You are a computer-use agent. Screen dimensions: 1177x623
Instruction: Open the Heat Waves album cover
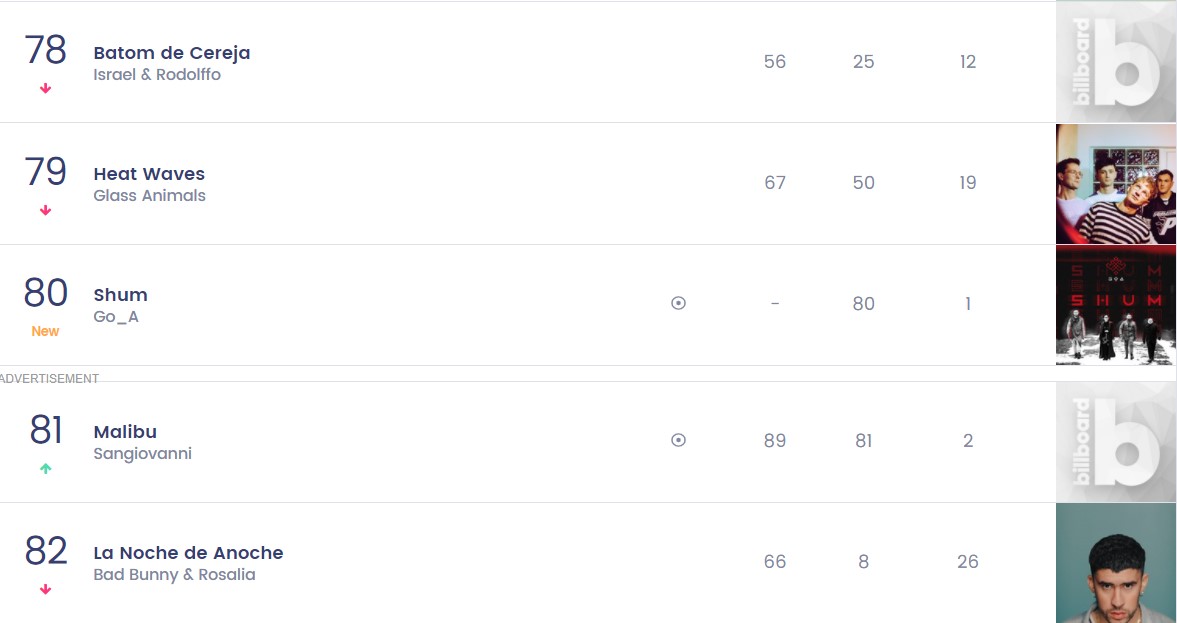pos(1115,184)
